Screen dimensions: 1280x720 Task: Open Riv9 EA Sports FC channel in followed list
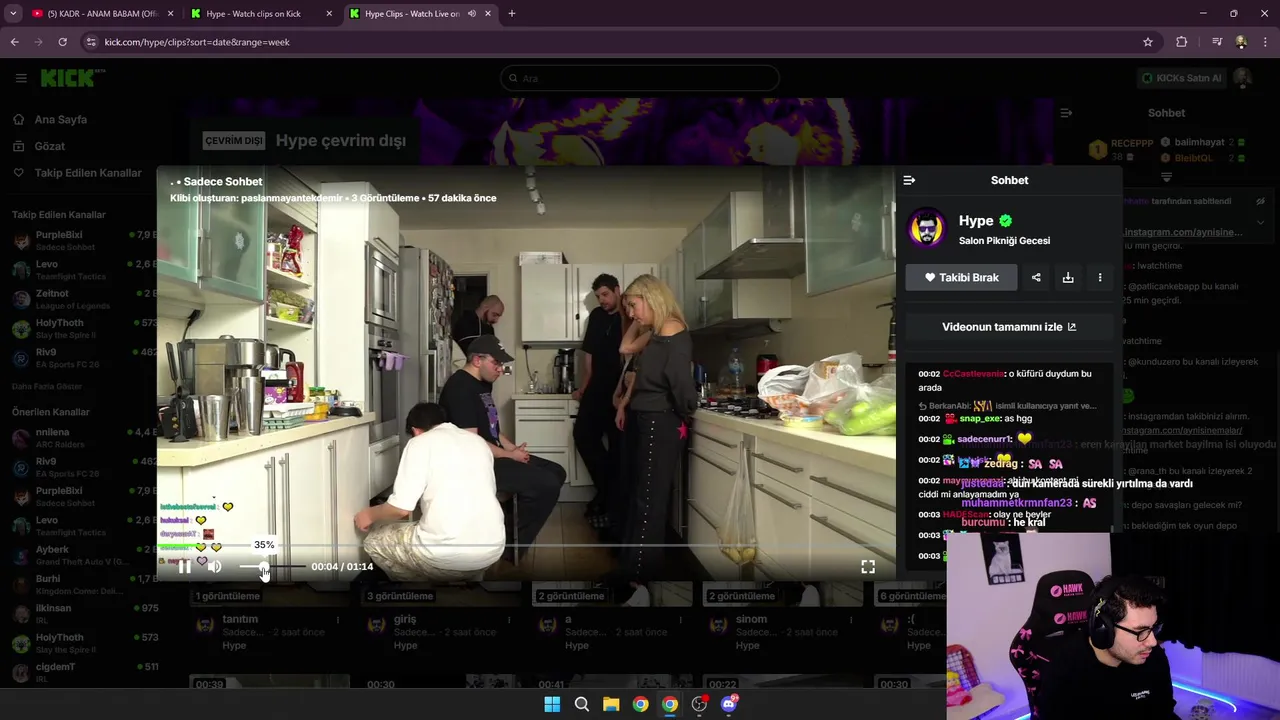[x=84, y=358]
